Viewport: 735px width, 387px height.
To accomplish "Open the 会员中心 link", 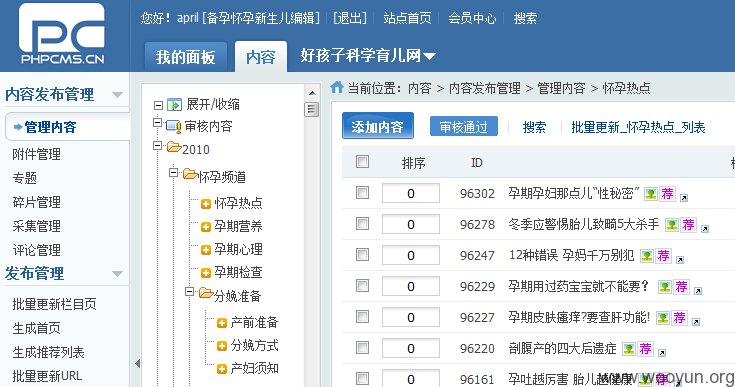I will [472, 18].
